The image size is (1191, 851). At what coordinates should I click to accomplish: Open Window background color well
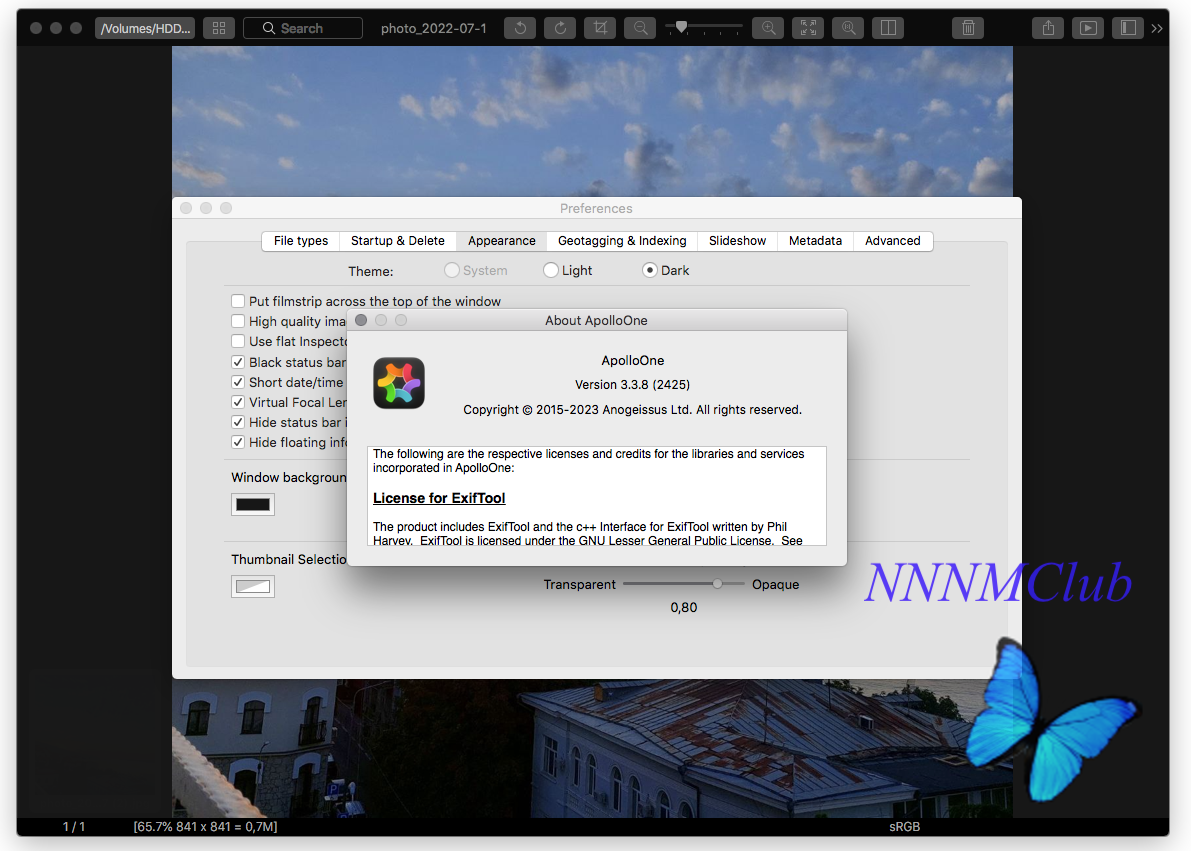pos(253,505)
